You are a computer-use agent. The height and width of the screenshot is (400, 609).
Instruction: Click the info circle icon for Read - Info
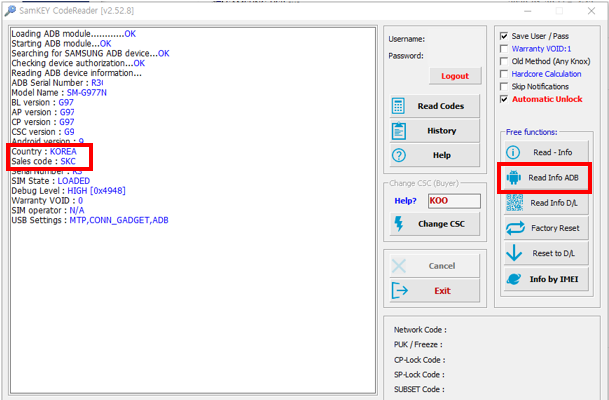pyautogui.click(x=513, y=152)
